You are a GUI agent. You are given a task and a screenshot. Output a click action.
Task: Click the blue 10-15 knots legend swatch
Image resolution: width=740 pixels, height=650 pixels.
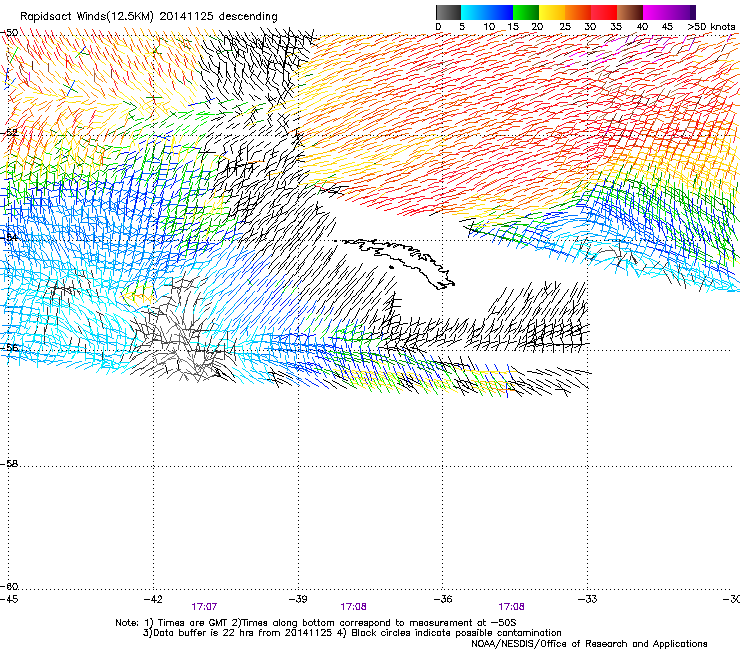point(500,12)
